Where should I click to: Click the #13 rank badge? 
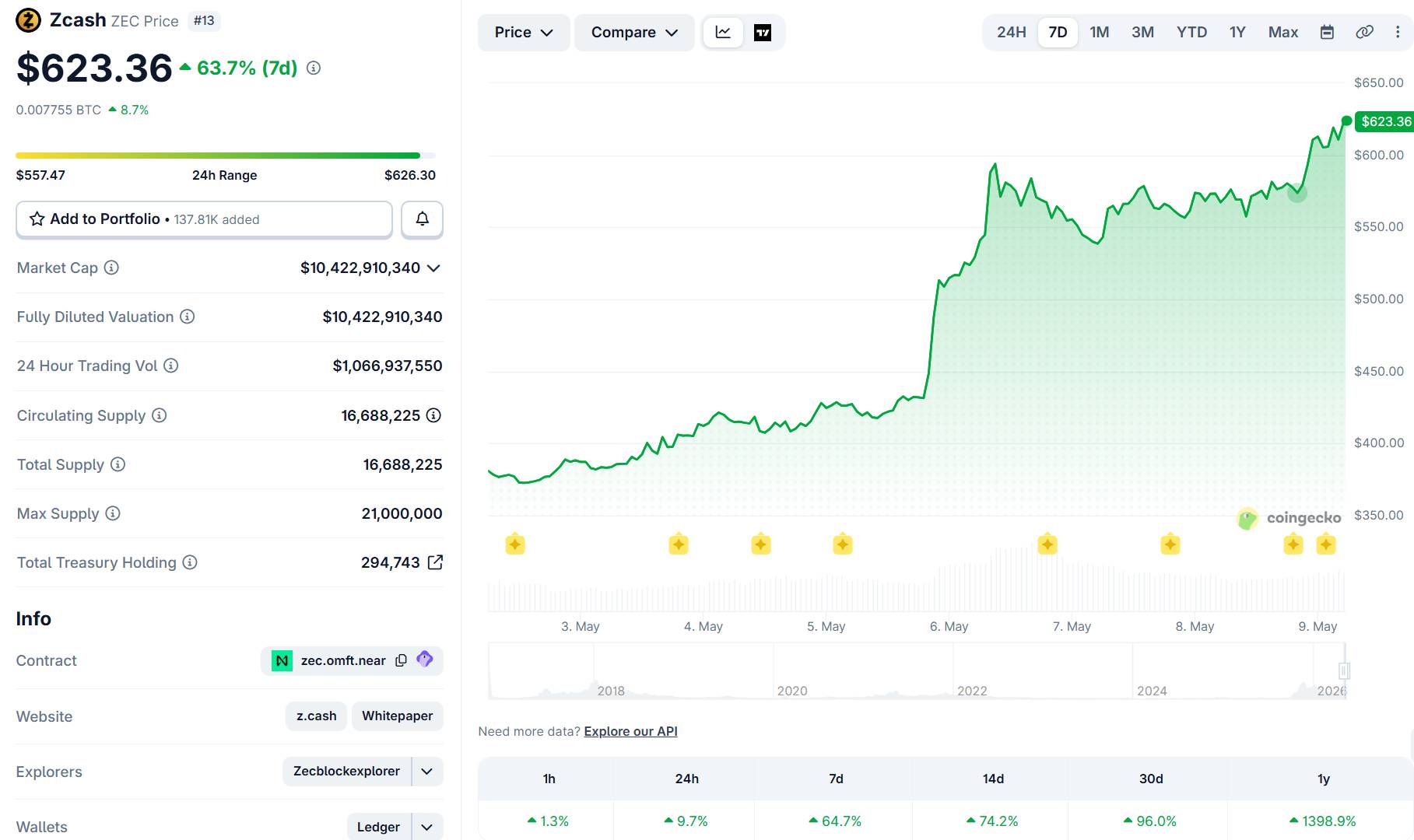204,21
